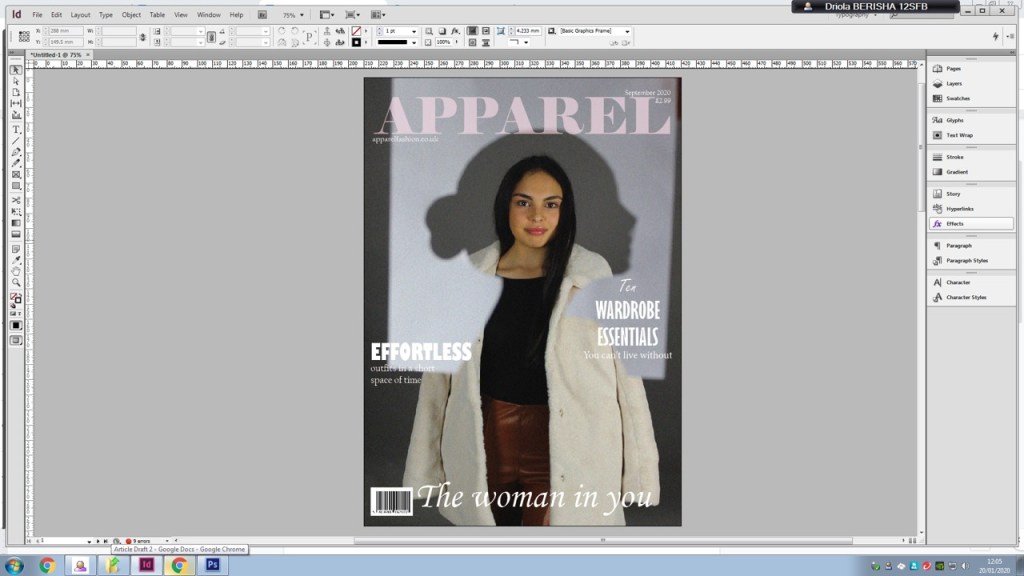Click the black stroke color swatch

click(x=356, y=43)
